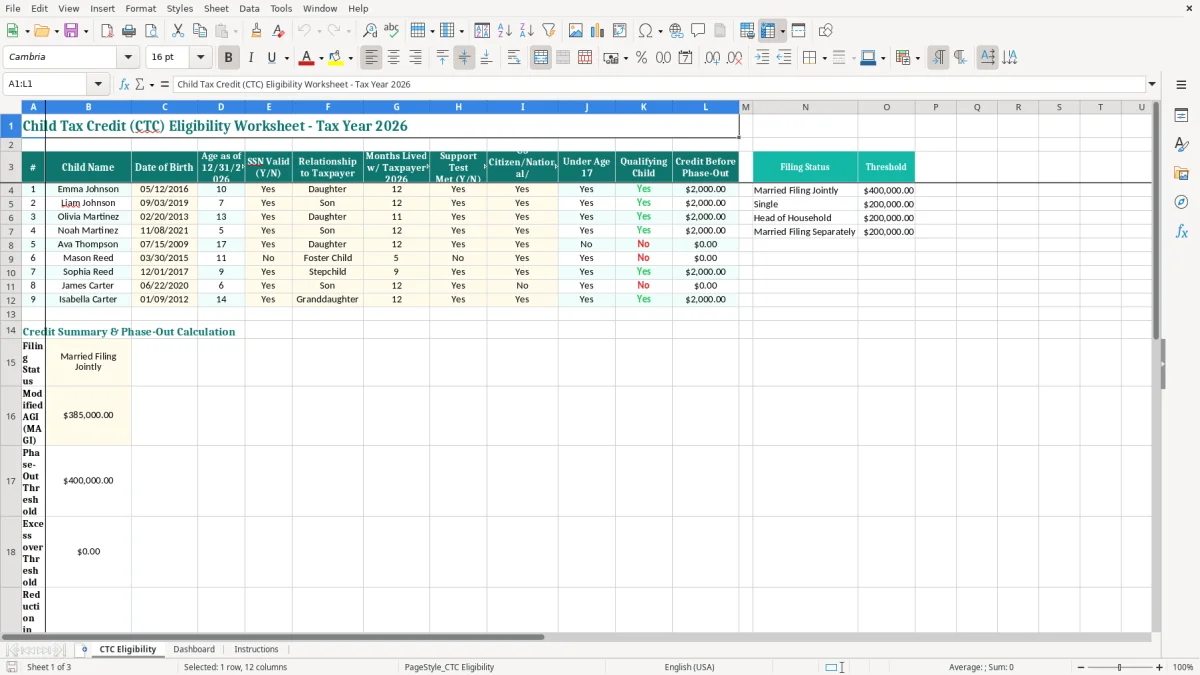1200x675 pixels.
Task: Toggle Freeze Rows and Columns
Action: click(x=769, y=31)
